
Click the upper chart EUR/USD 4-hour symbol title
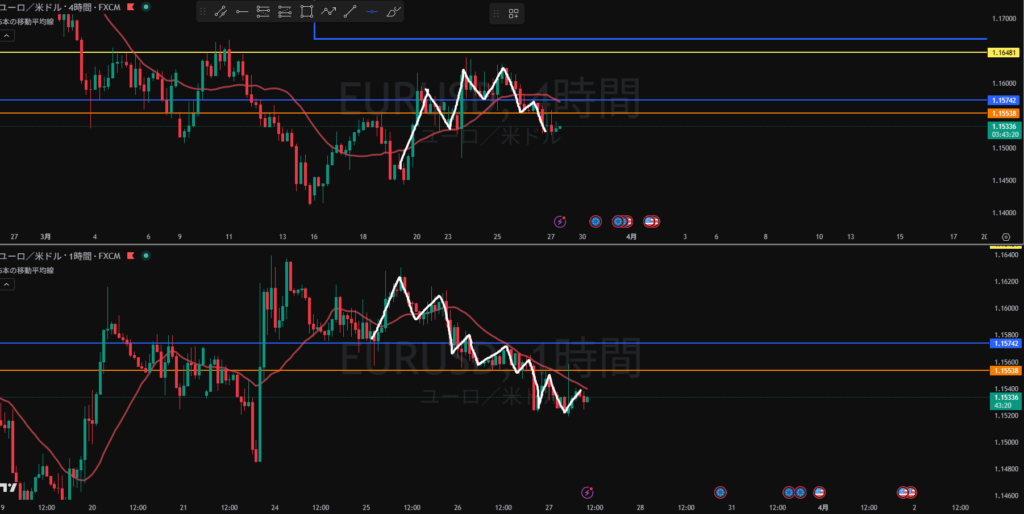pyautogui.click(x=50, y=6)
